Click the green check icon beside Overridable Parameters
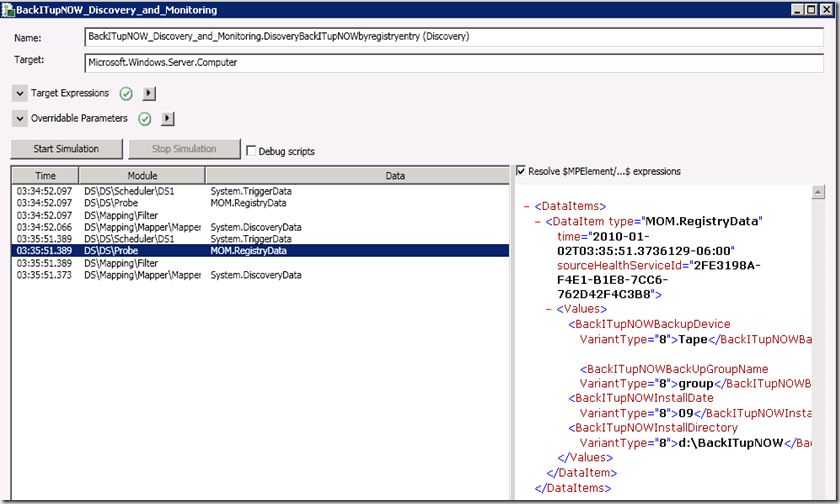 (x=145, y=119)
